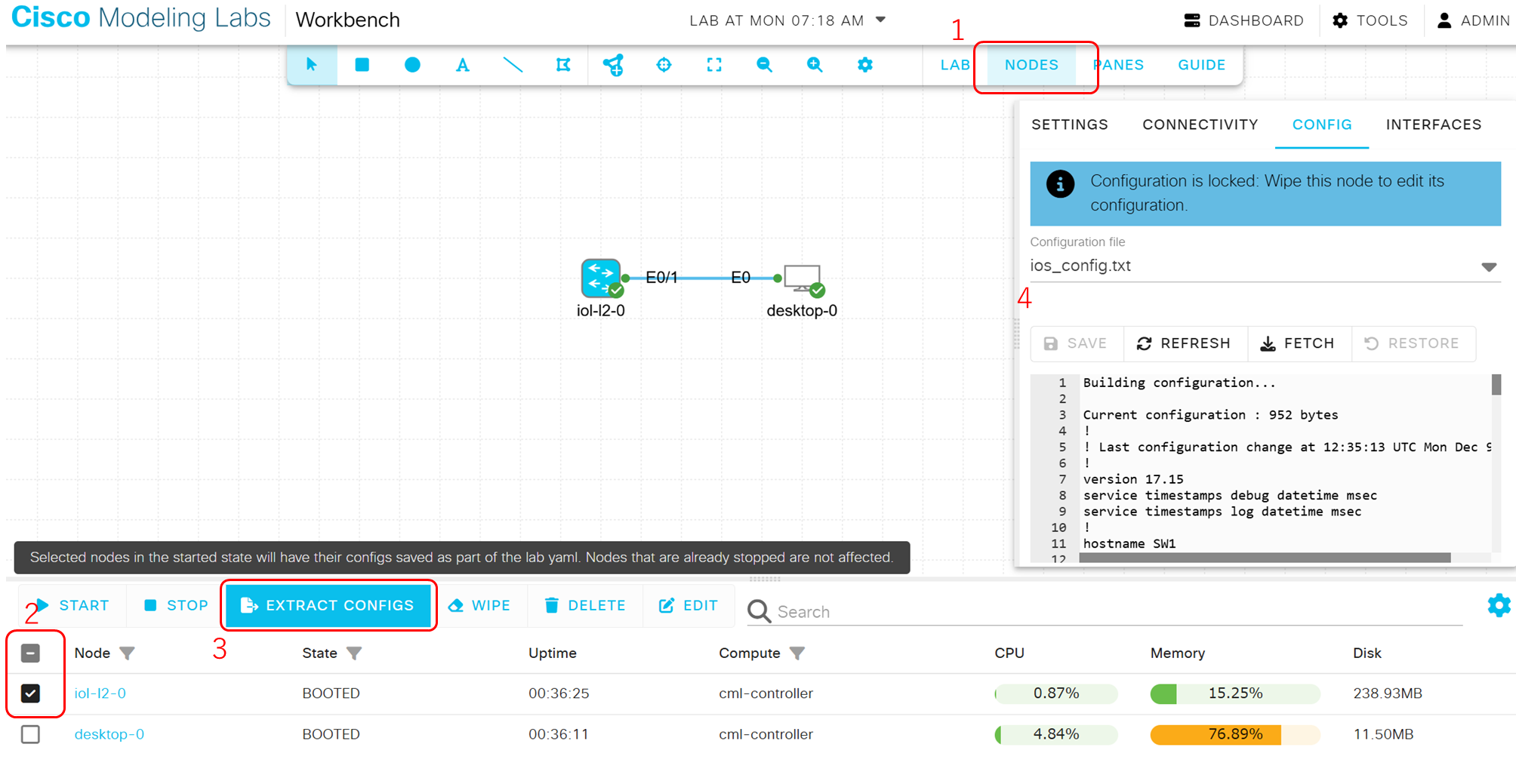Zoom out of the canvas
The image size is (1516, 784).
coord(764,65)
